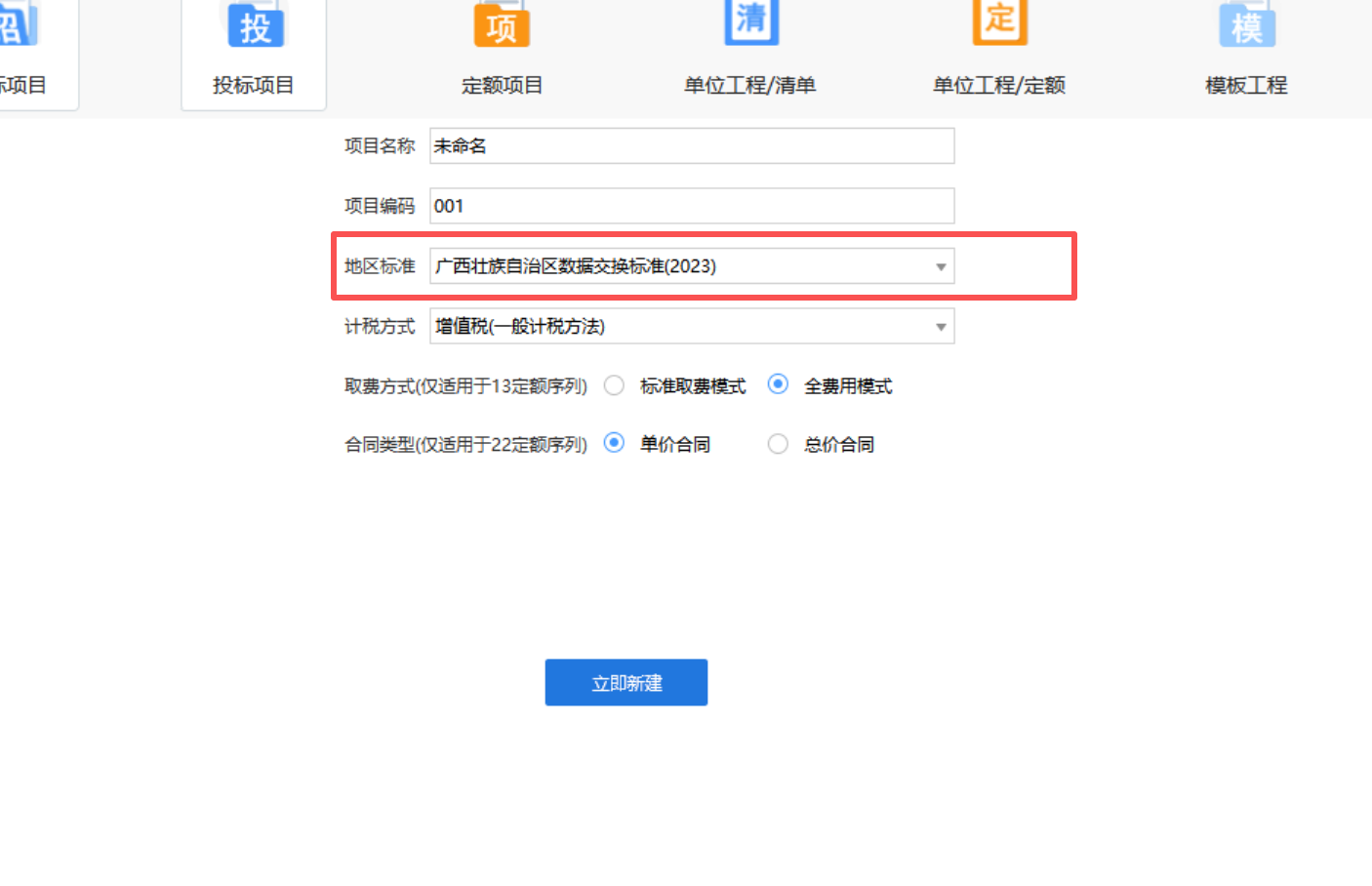Select the 标准取费模式 radio button
Viewport: 1372px width, 886px height.
[x=614, y=385]
